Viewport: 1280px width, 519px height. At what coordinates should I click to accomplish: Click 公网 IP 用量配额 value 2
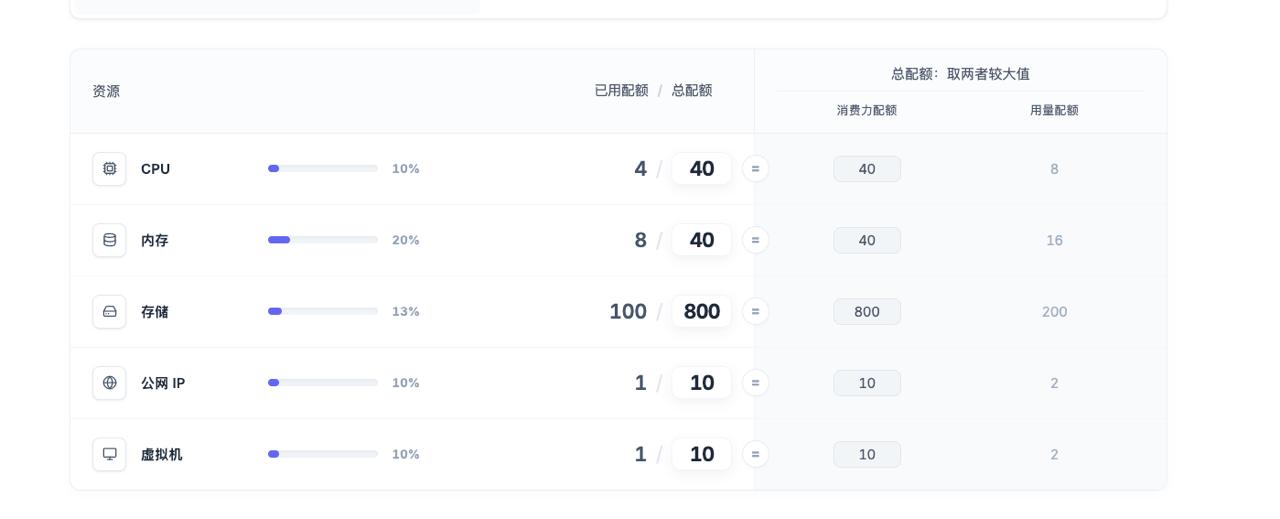(x=1054, y=383)
